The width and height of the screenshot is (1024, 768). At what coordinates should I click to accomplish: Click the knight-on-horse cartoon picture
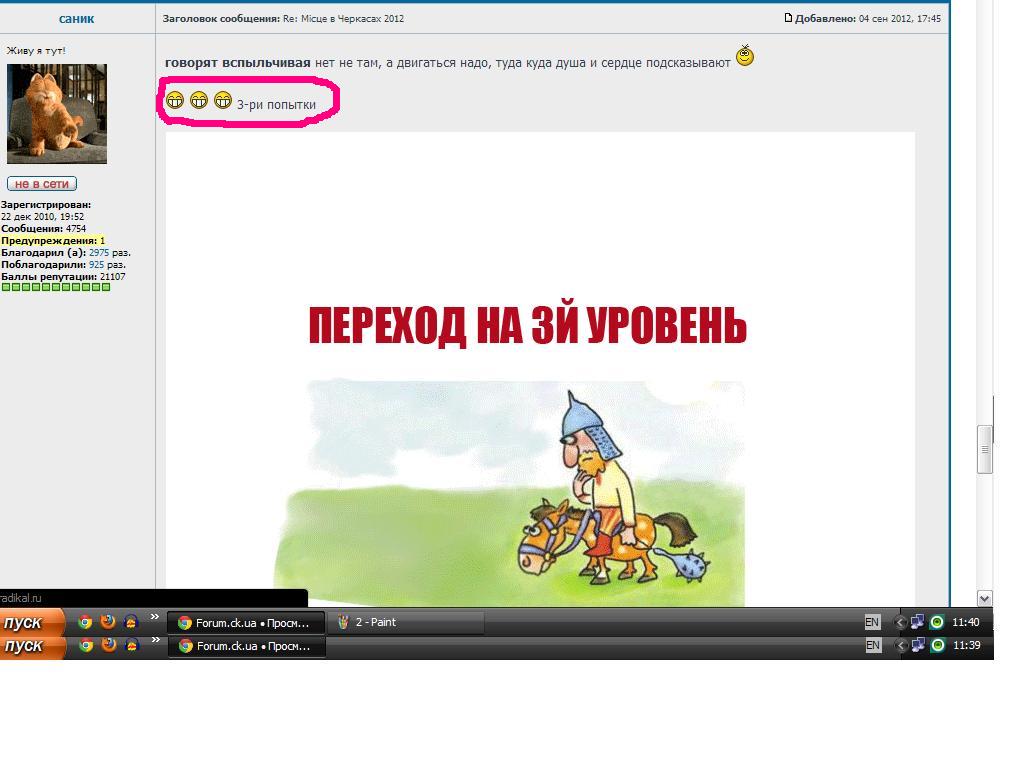(x=509, y=493)
